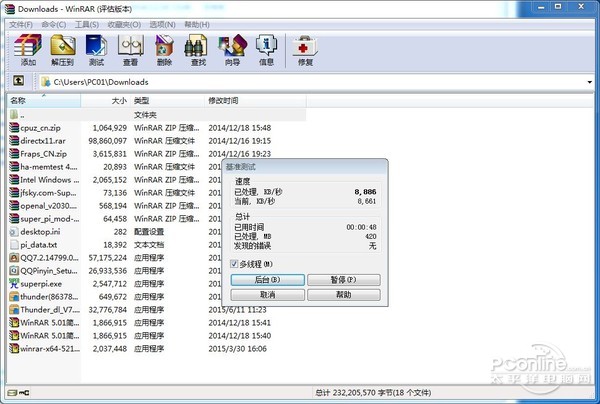
Task: Toggle the 多线程 (Multithreading) checkbox
Action: point(234,264)
